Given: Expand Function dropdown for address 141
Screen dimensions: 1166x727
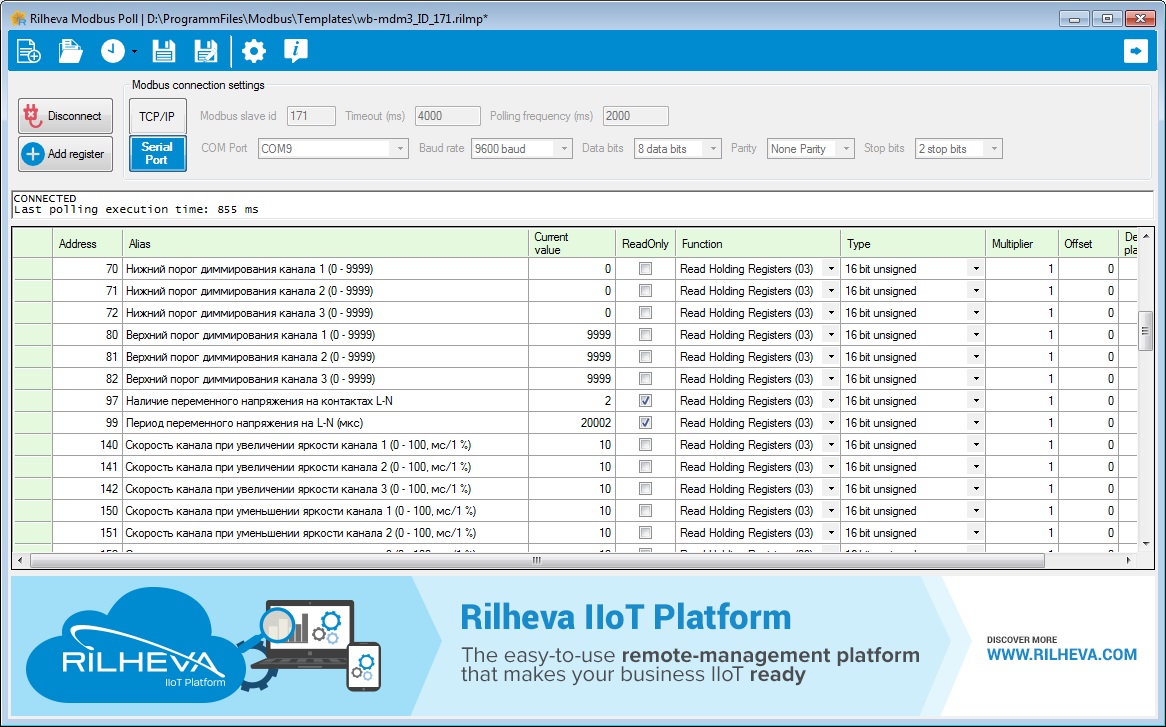Looking at the screenshot, I should click(831, 468).
